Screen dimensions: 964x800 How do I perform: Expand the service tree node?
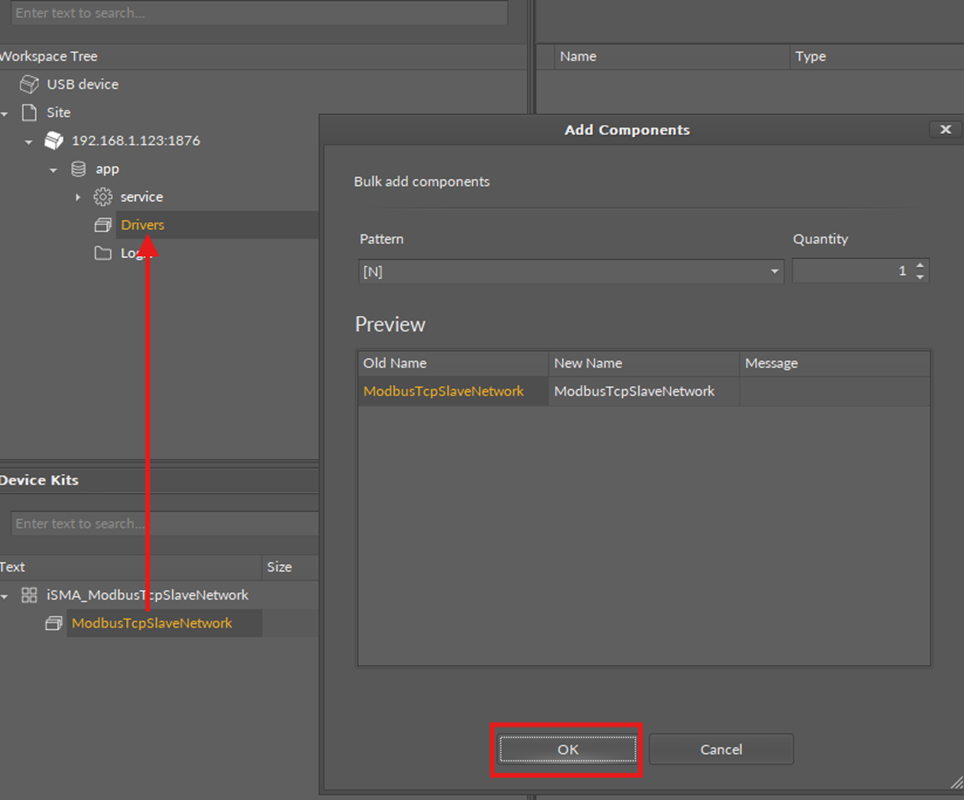77,197
